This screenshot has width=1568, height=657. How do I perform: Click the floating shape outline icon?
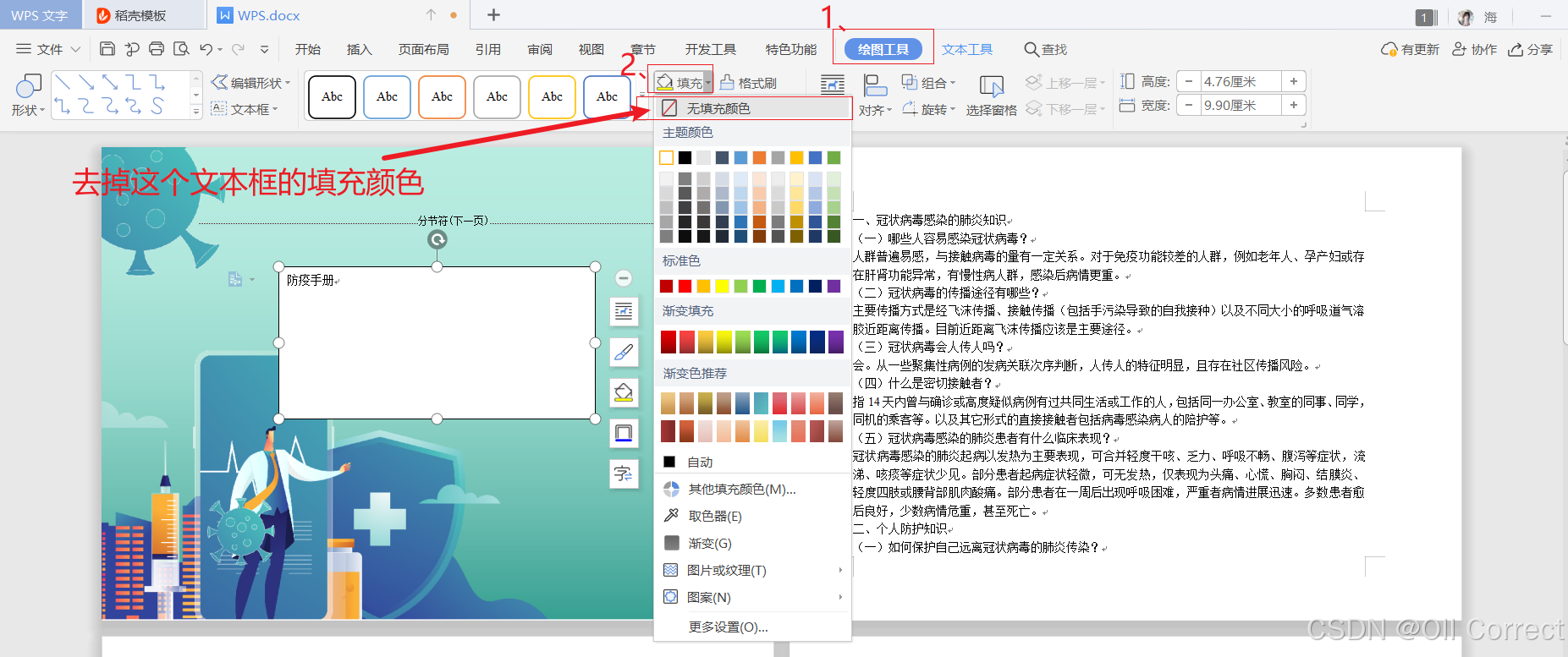click(x=624, y=433)
